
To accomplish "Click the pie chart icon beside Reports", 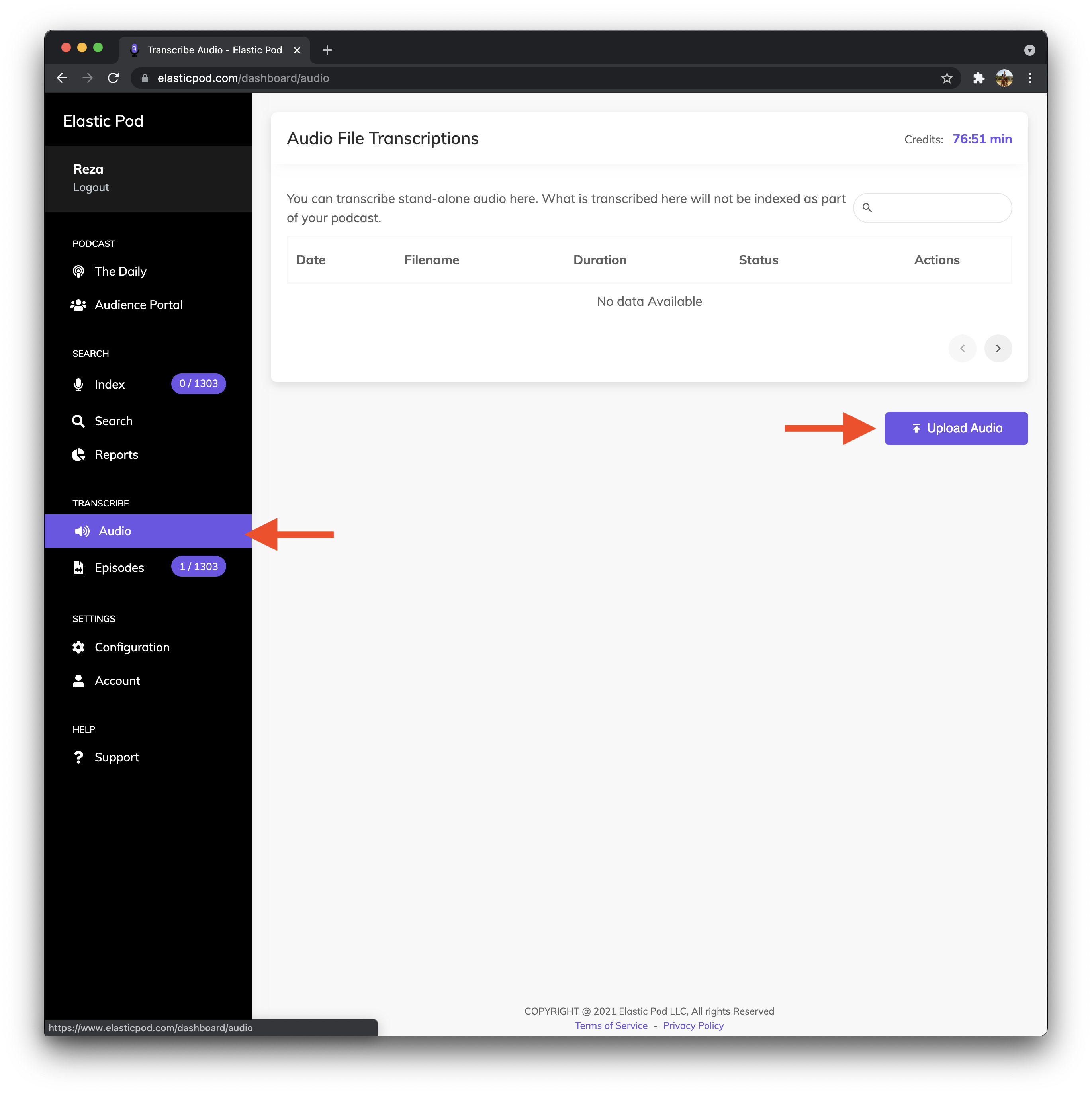I will 79,455.
